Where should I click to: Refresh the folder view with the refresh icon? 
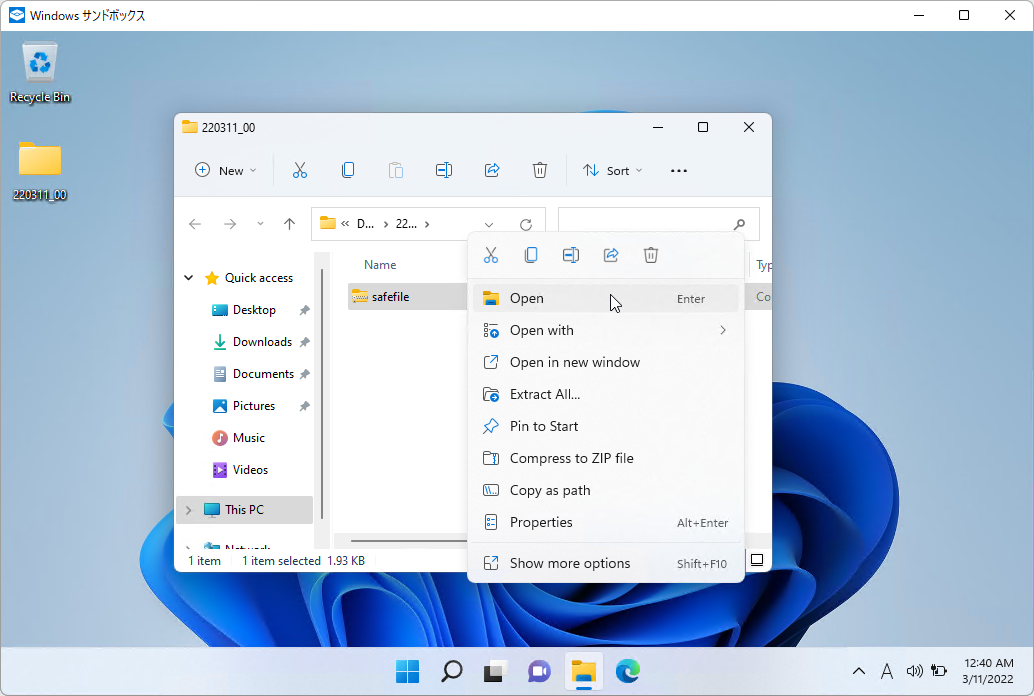527,223
